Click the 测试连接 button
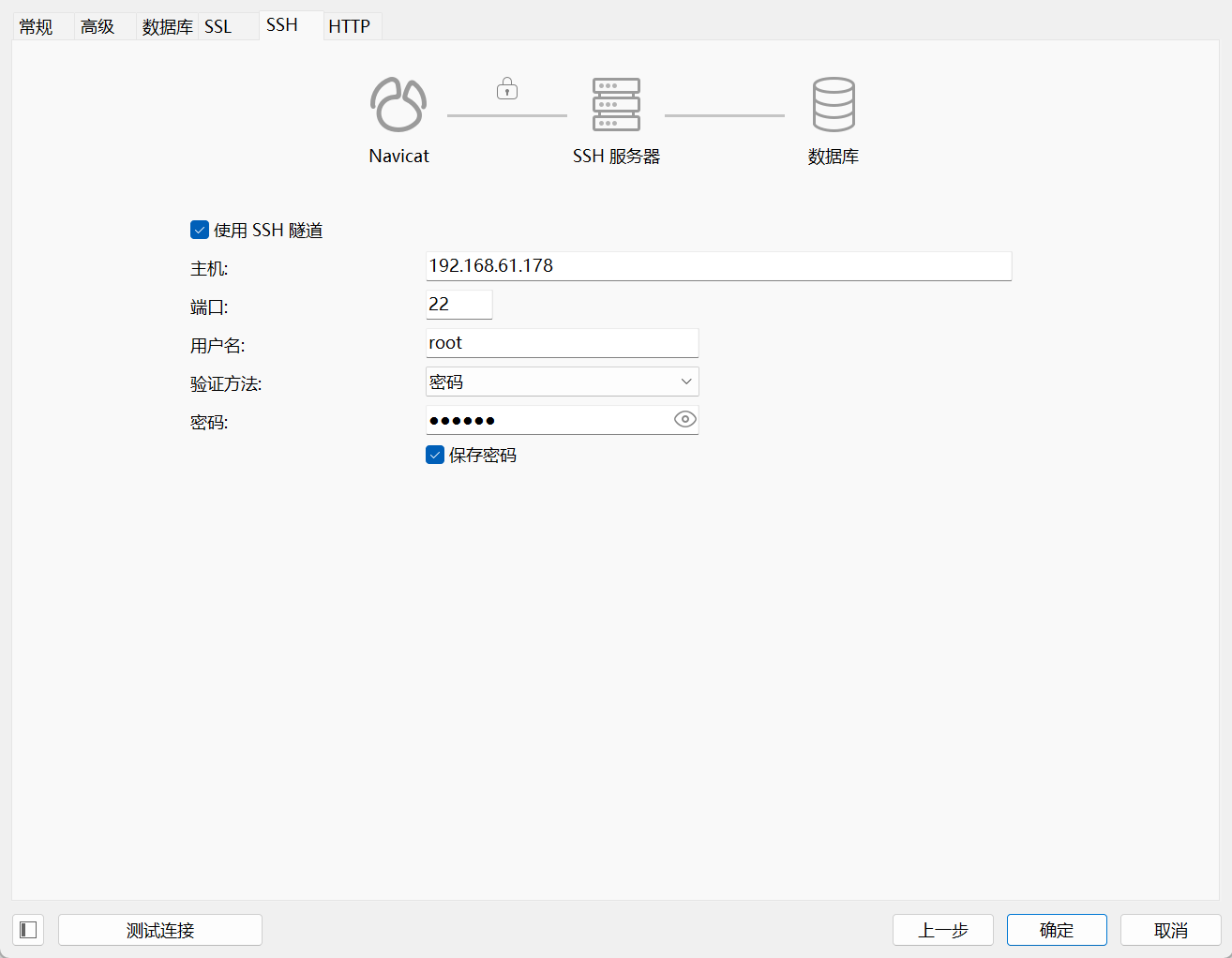 (x=160, y=930)
